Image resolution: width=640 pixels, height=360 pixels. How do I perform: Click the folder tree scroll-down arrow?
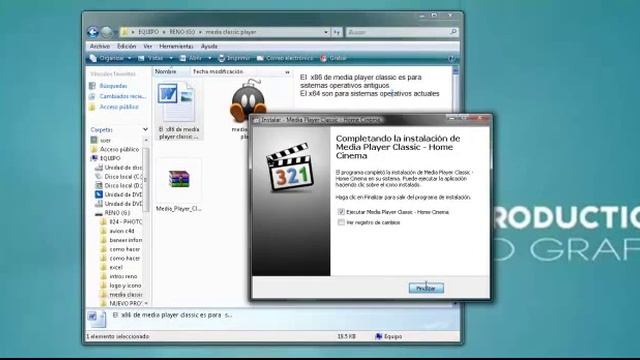pyautogui.click(x=146, y=303)
